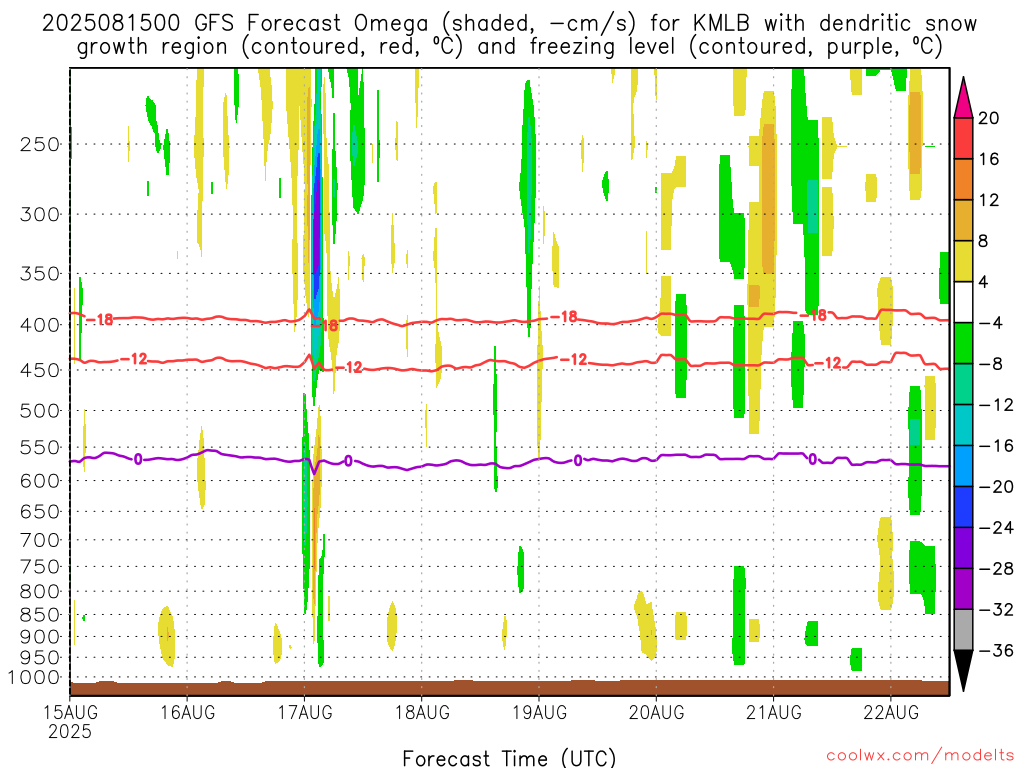Click the gray swatch between -32 and -36
Screen dimensions: 1024x768
click(963, 630)
